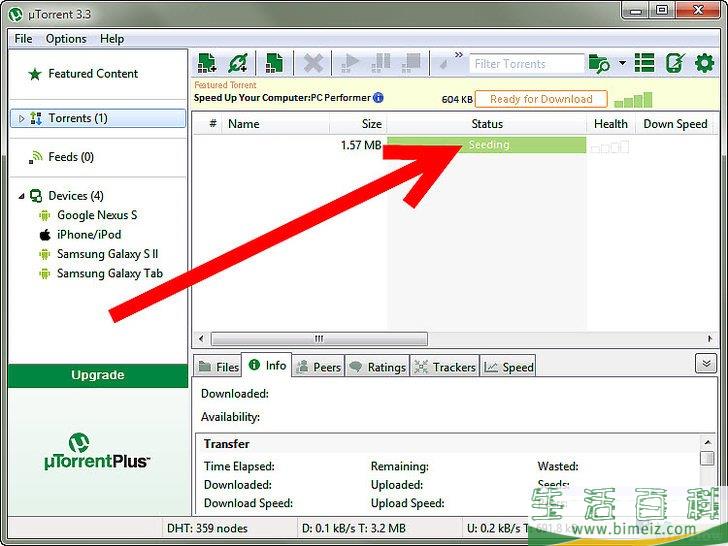Open the search provider dropdown arrow

[x=623, y=62]
